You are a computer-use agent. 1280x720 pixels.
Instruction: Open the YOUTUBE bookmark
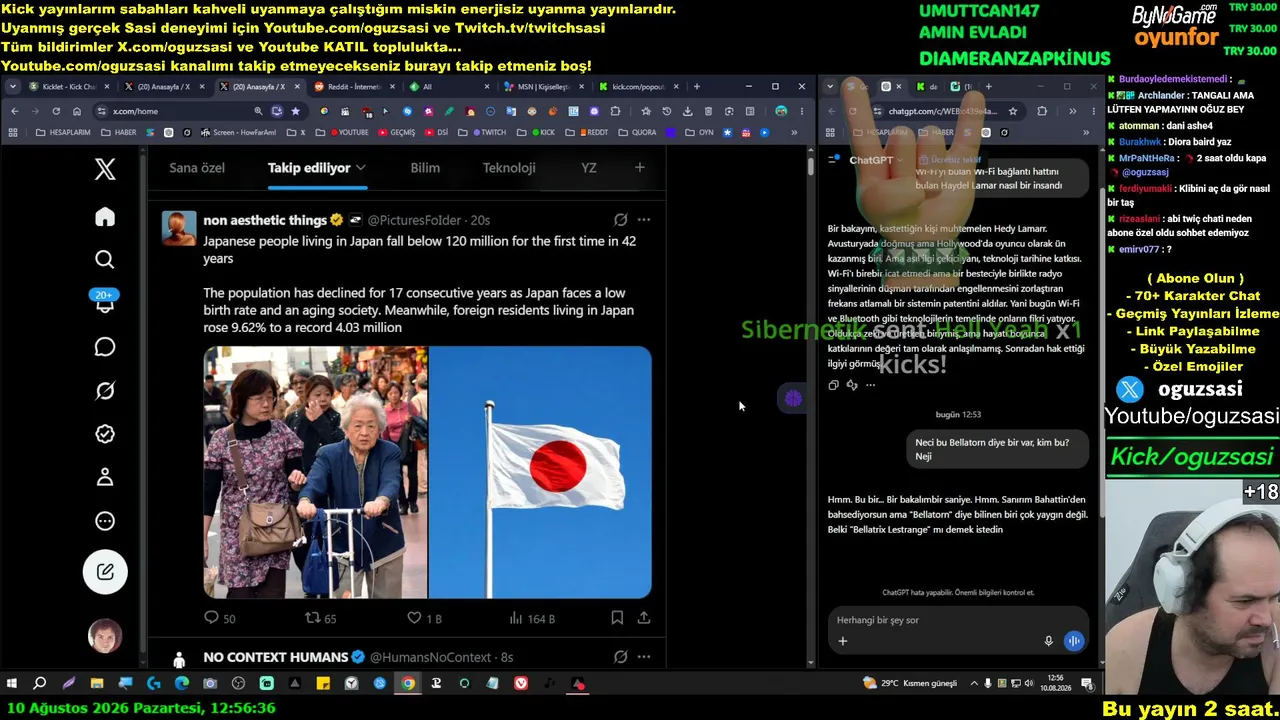[348, 132]
